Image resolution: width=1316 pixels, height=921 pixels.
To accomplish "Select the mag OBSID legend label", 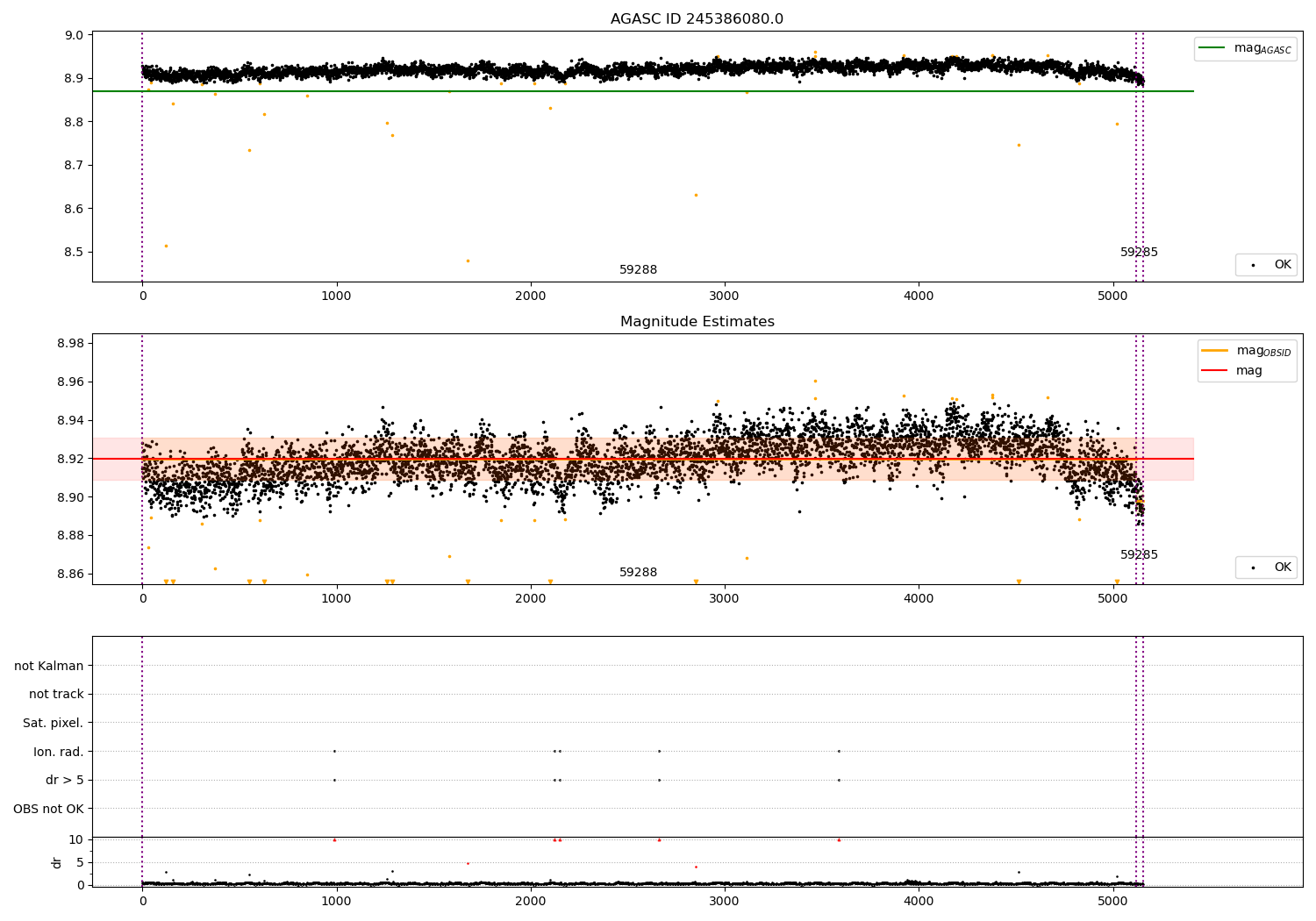I will coord(1263,351).
